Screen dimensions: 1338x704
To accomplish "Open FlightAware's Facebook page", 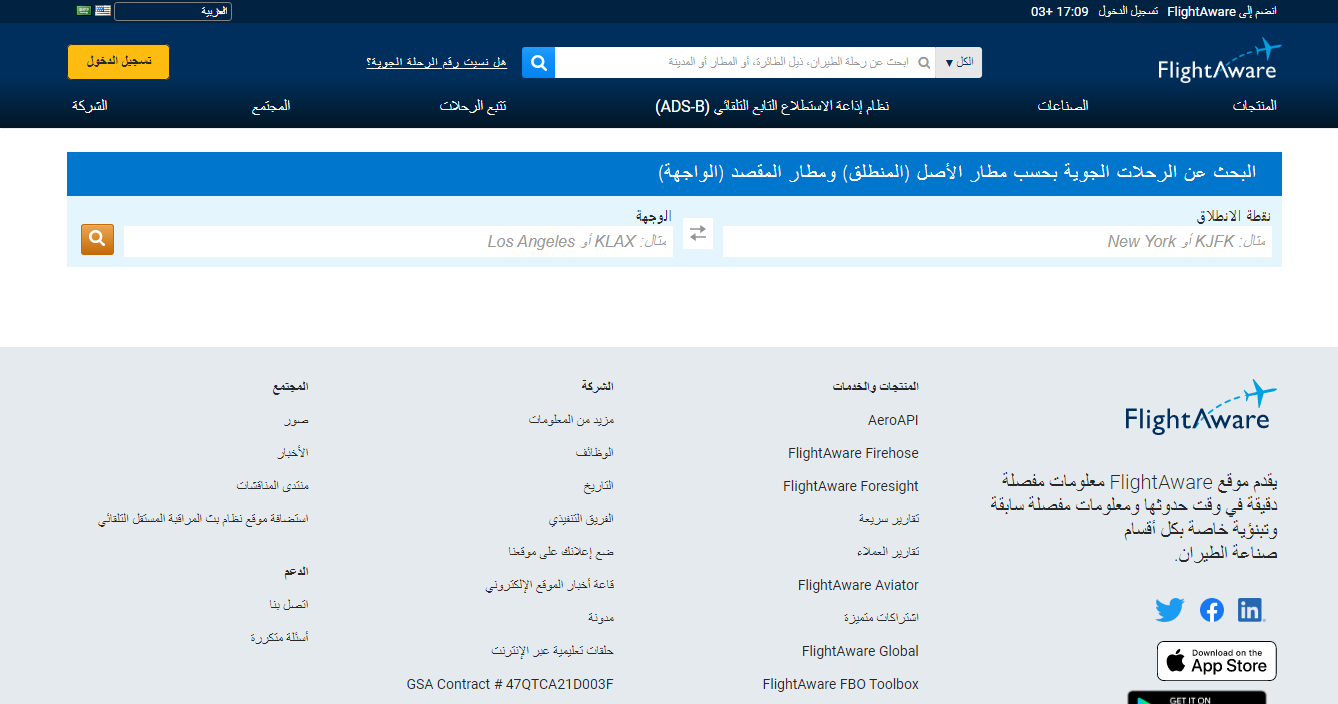I will point(1211,610).
